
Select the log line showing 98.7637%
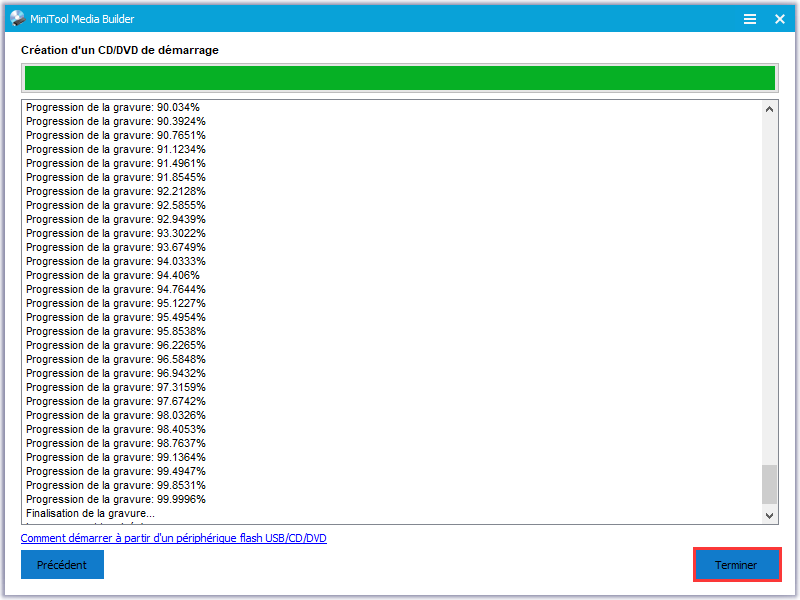click(x=116, y=443)
